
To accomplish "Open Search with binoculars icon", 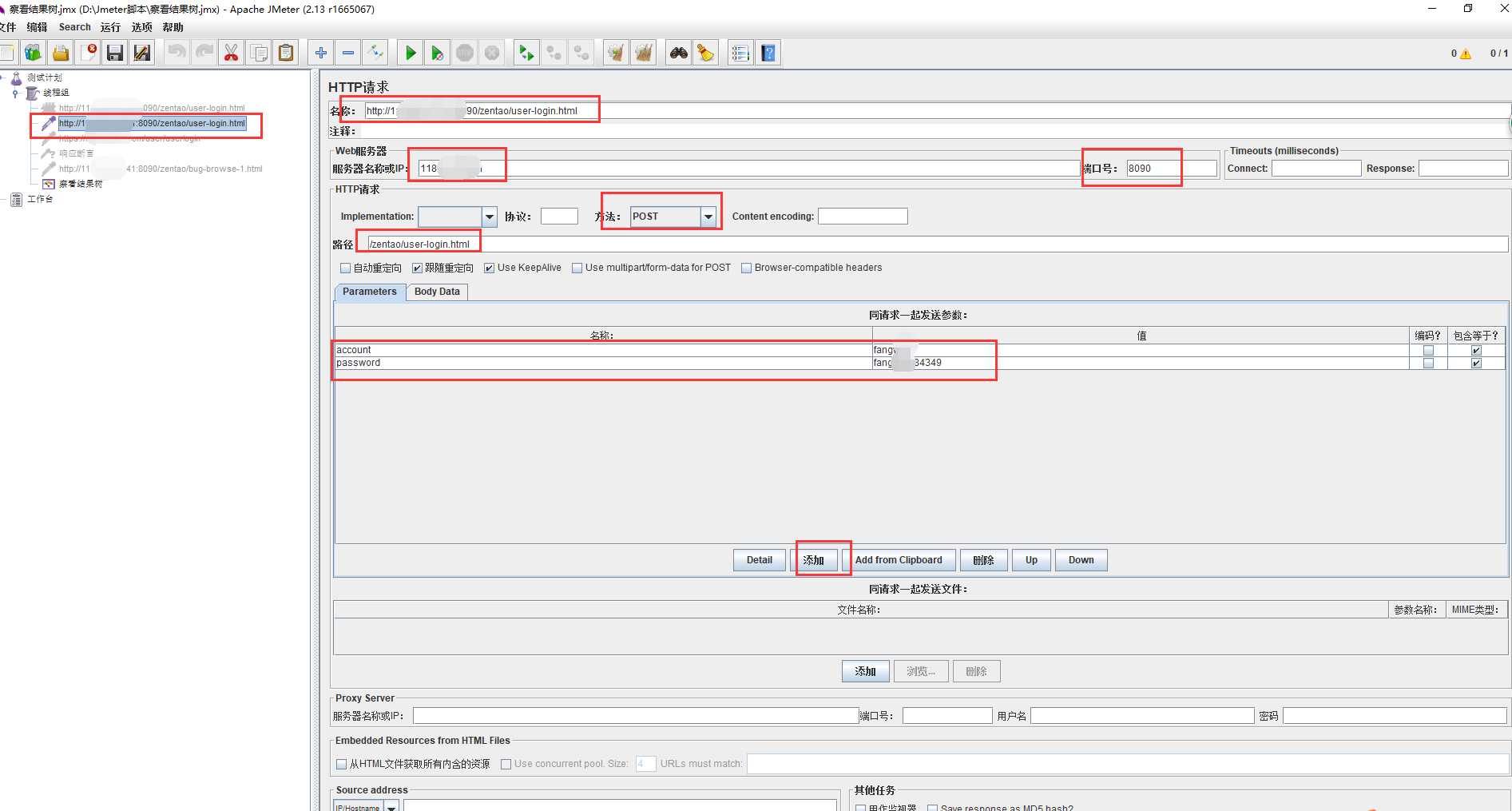I will pyautogui.click(x=679, y=54).
